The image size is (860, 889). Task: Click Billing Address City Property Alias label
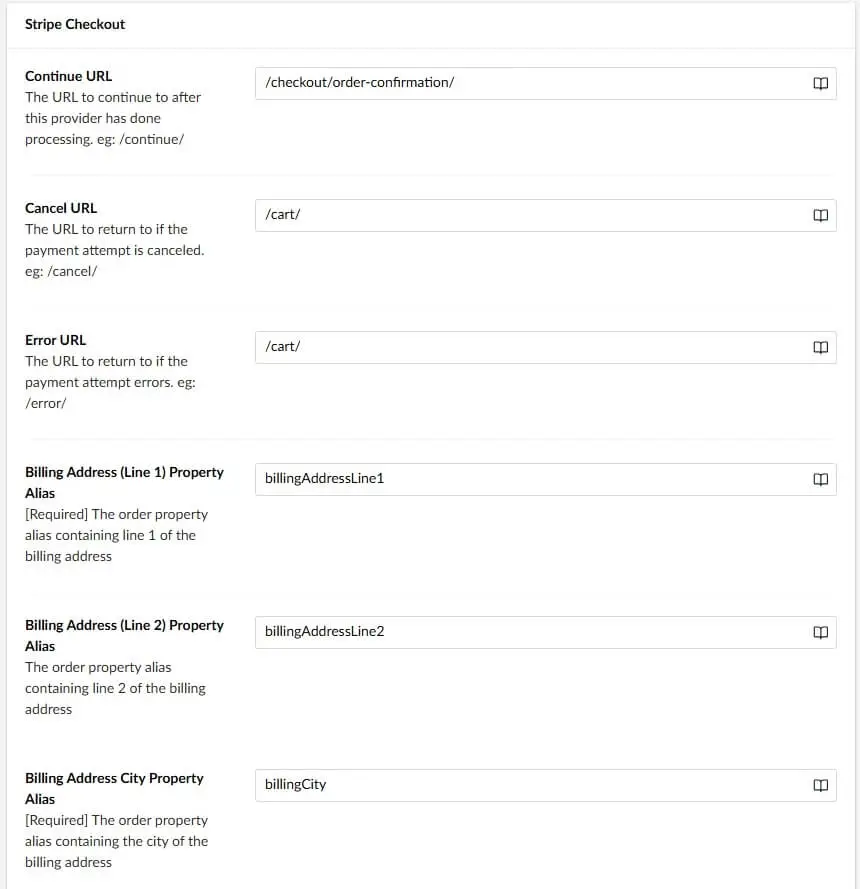click(x=114, y=778)
